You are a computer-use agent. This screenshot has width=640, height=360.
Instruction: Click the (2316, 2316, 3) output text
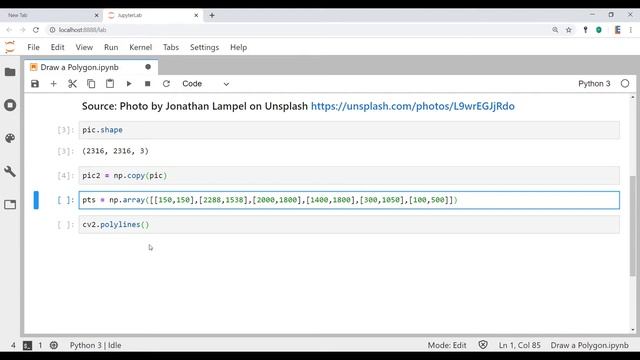point(116,151)
